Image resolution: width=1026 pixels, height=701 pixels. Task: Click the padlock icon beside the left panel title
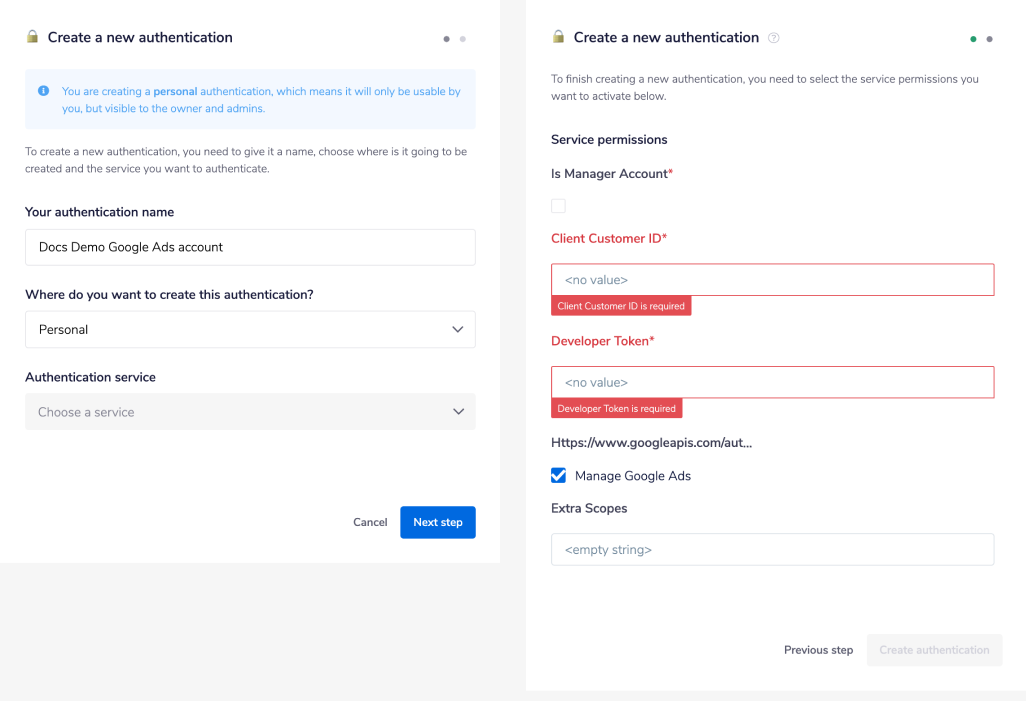[x=33, y=37]
